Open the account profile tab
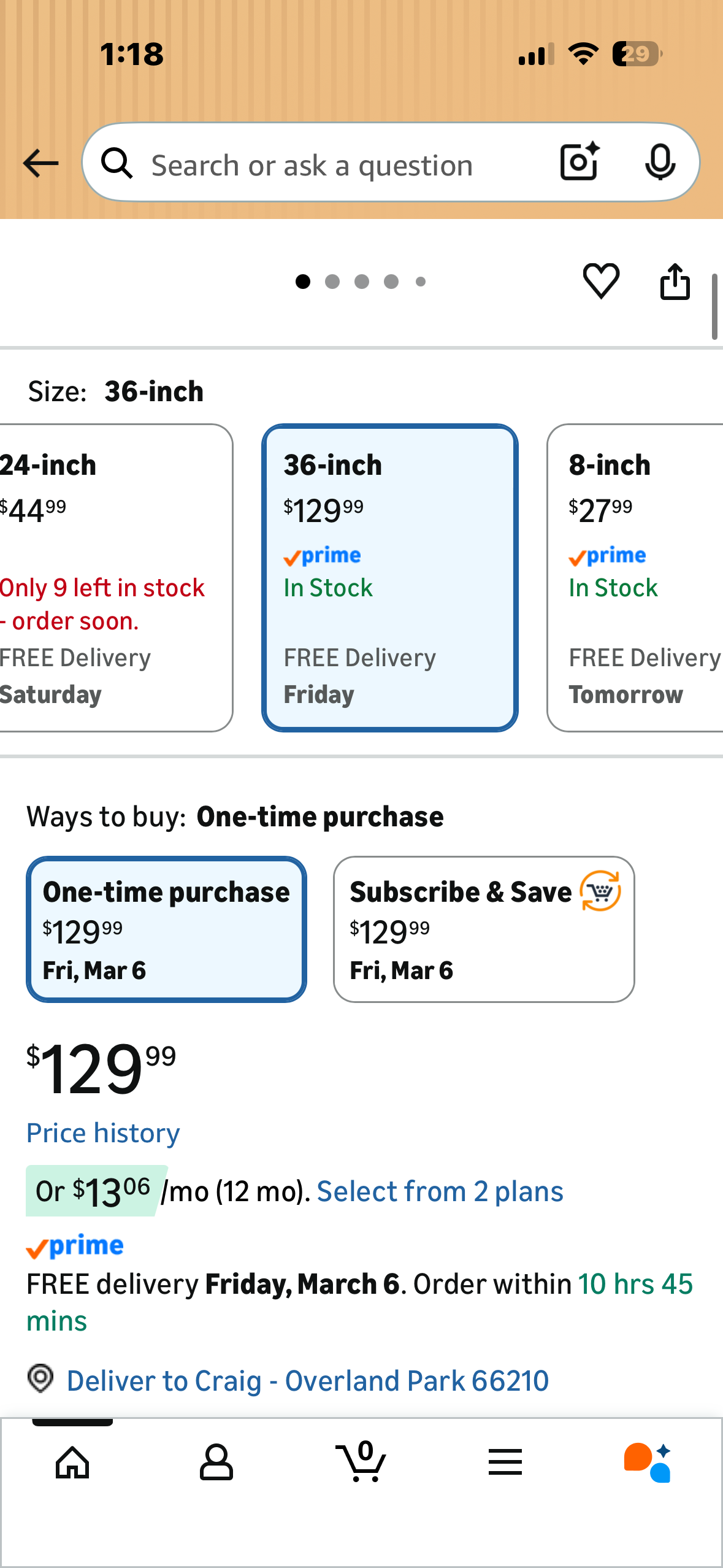 (216, 1462)
